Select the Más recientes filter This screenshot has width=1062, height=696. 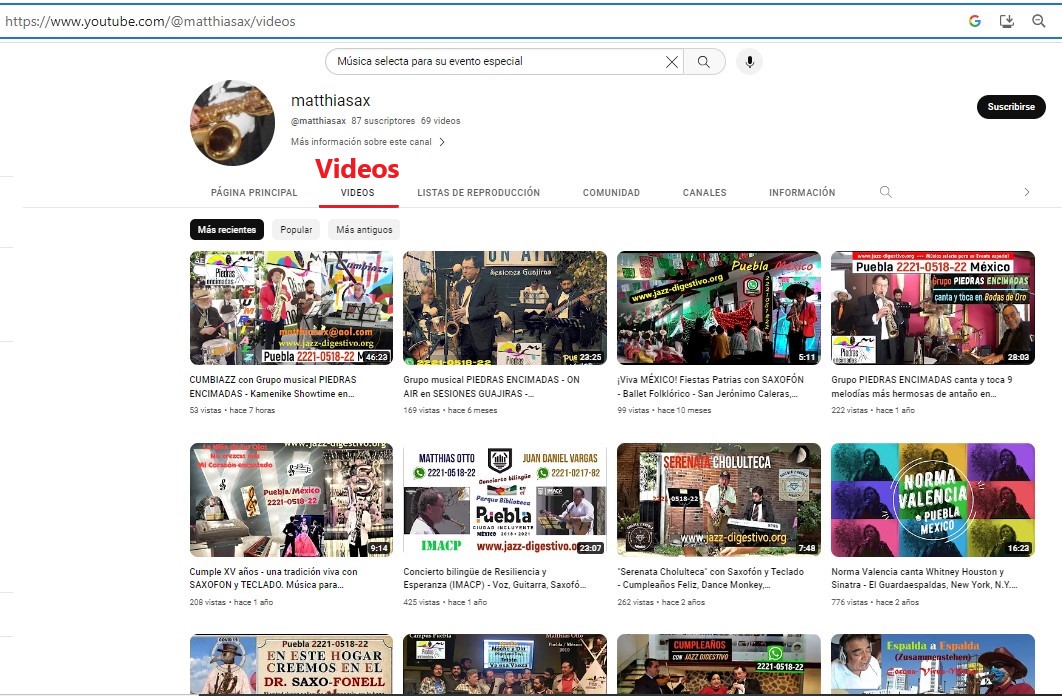227,230
